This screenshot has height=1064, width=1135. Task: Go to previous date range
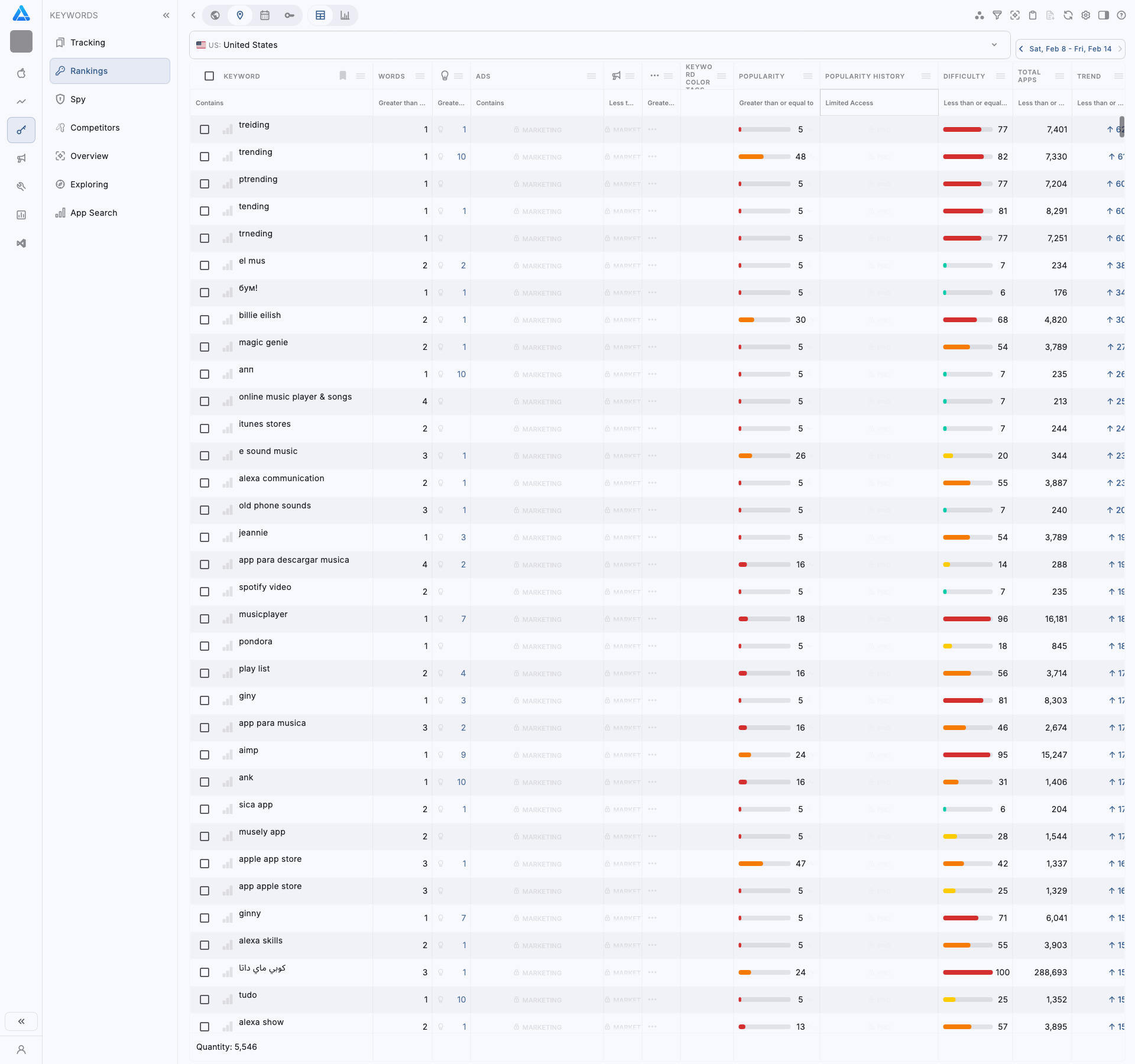click(1021, 49)
